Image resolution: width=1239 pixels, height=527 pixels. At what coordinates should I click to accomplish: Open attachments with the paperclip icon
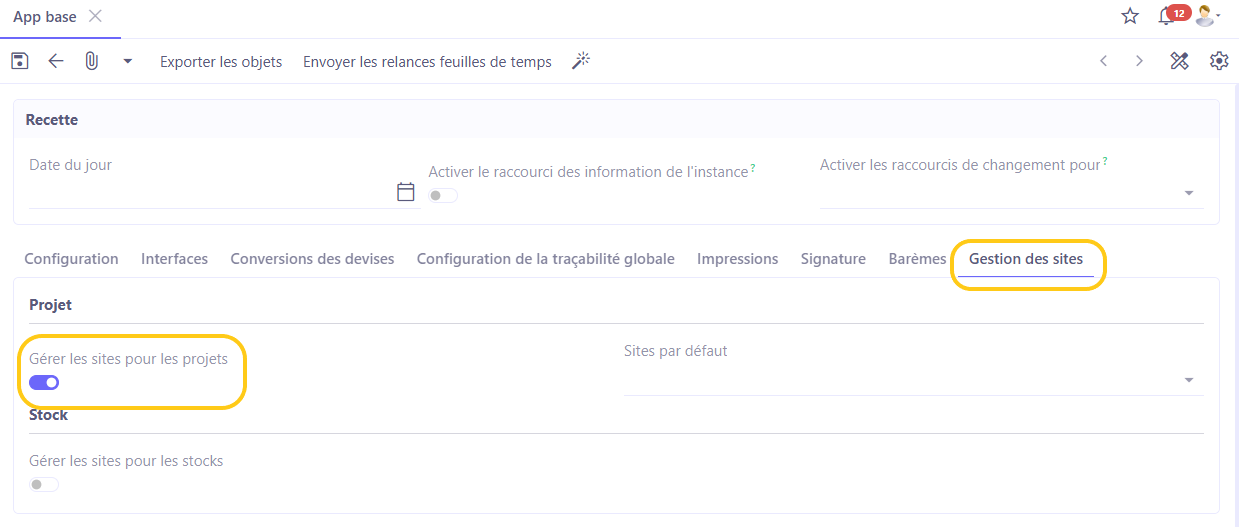pyautogui.click(x=91, y=61)
